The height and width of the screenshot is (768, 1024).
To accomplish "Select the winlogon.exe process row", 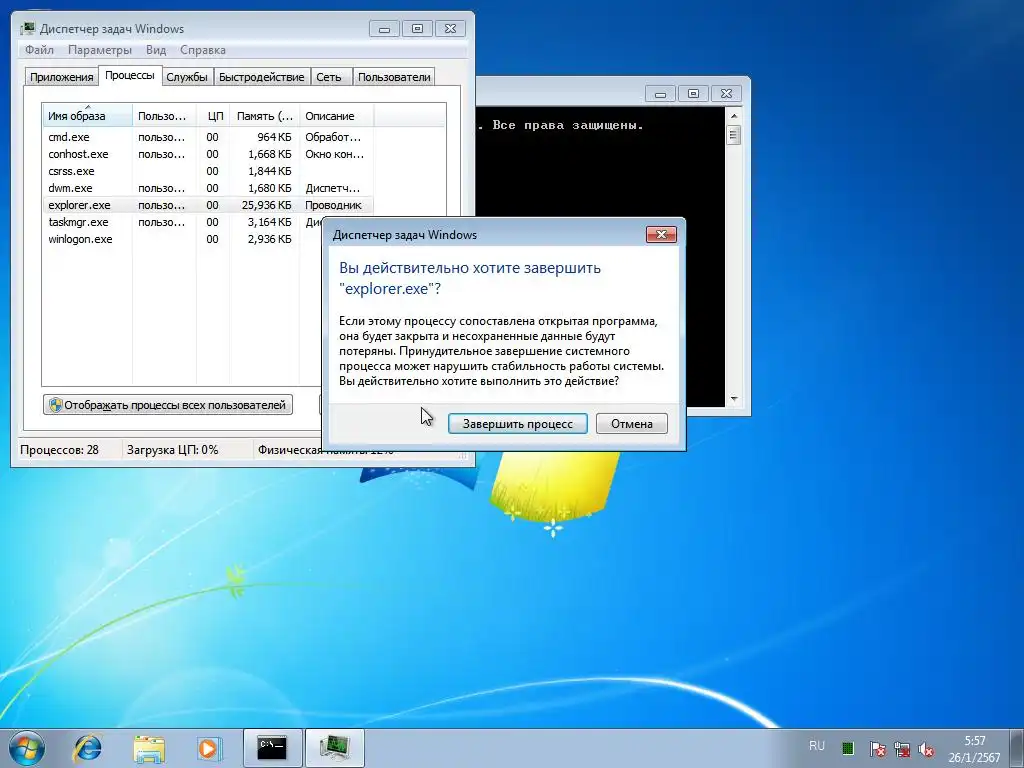I will 183,239.
